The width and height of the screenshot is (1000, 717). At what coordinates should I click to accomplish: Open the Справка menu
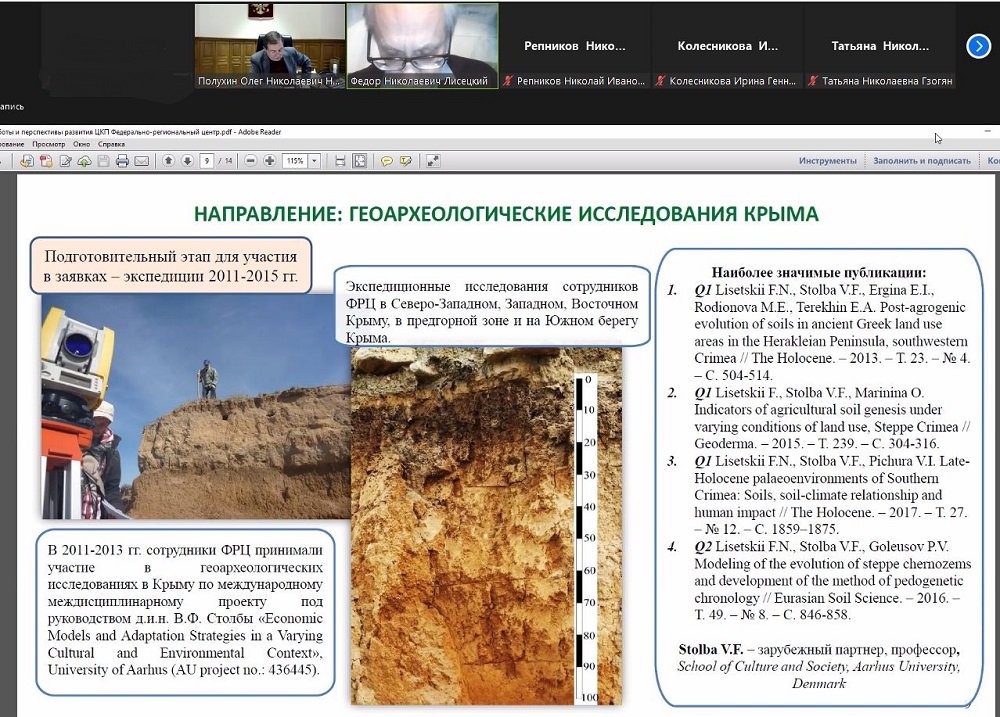pyautogui.click(x=112, y=144)
